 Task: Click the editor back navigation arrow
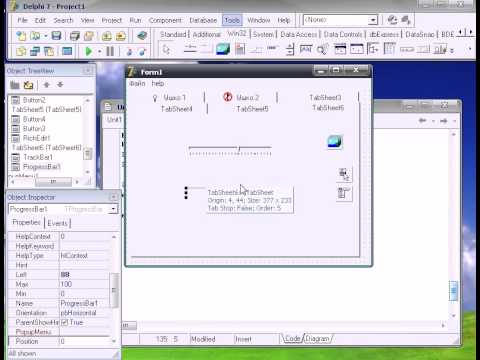(x=423, y=121)
